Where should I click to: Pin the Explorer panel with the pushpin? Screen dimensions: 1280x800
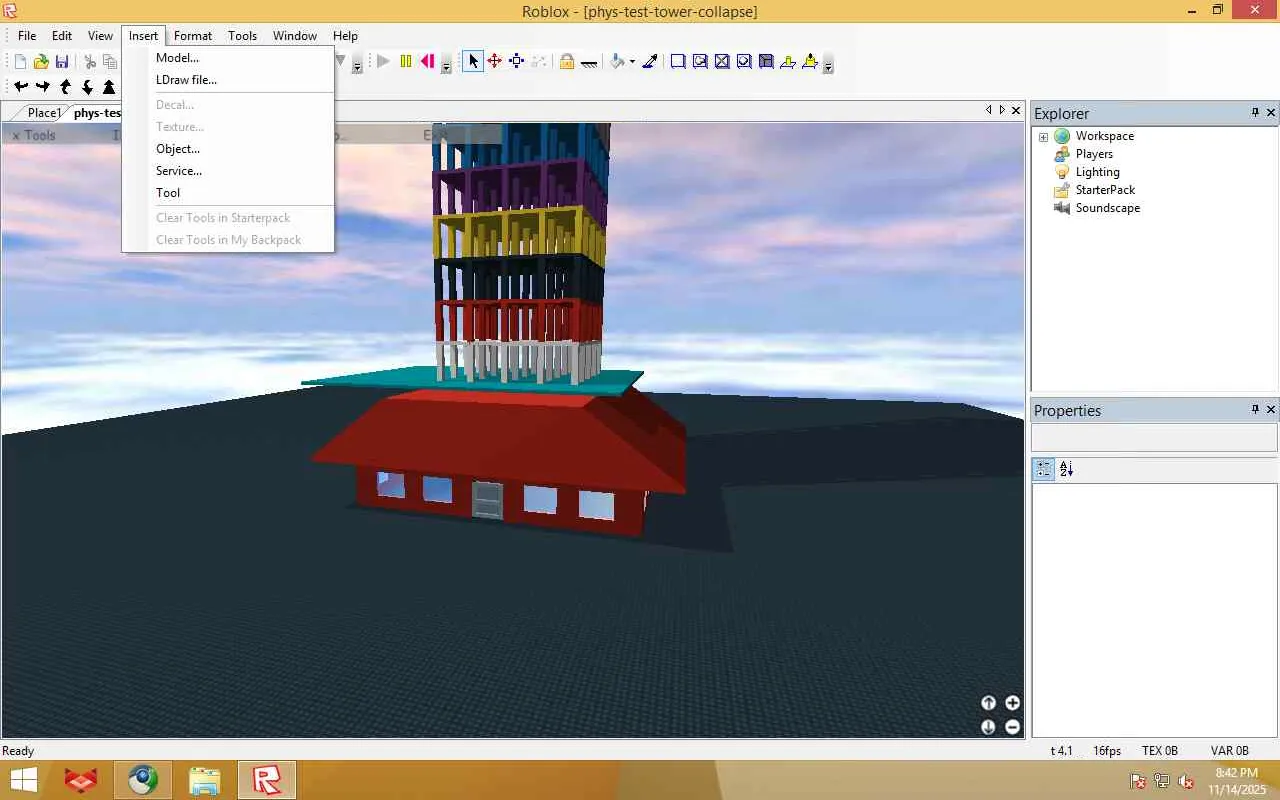pyautogui.click(x=1255, y=113)
